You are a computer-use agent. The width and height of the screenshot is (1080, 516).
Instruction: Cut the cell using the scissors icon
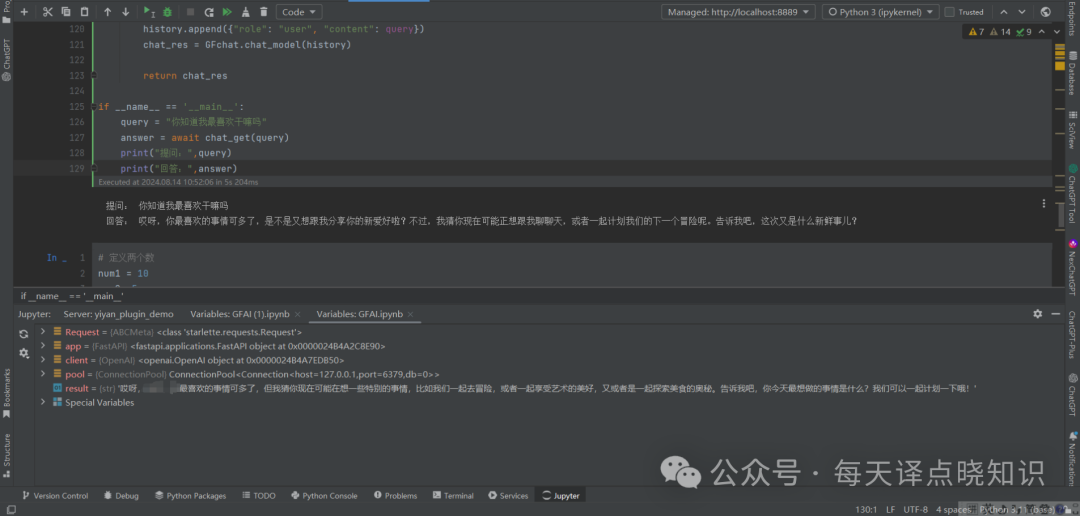pos(48,12)
